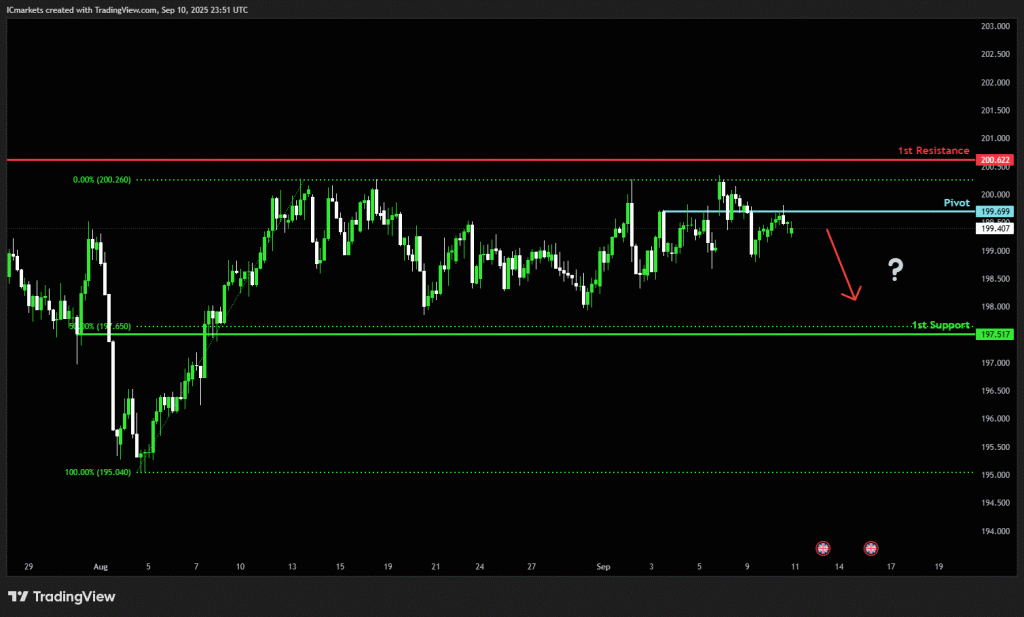Click 201.000 on the price axis
1024x617 pixels.
(995, 138)
